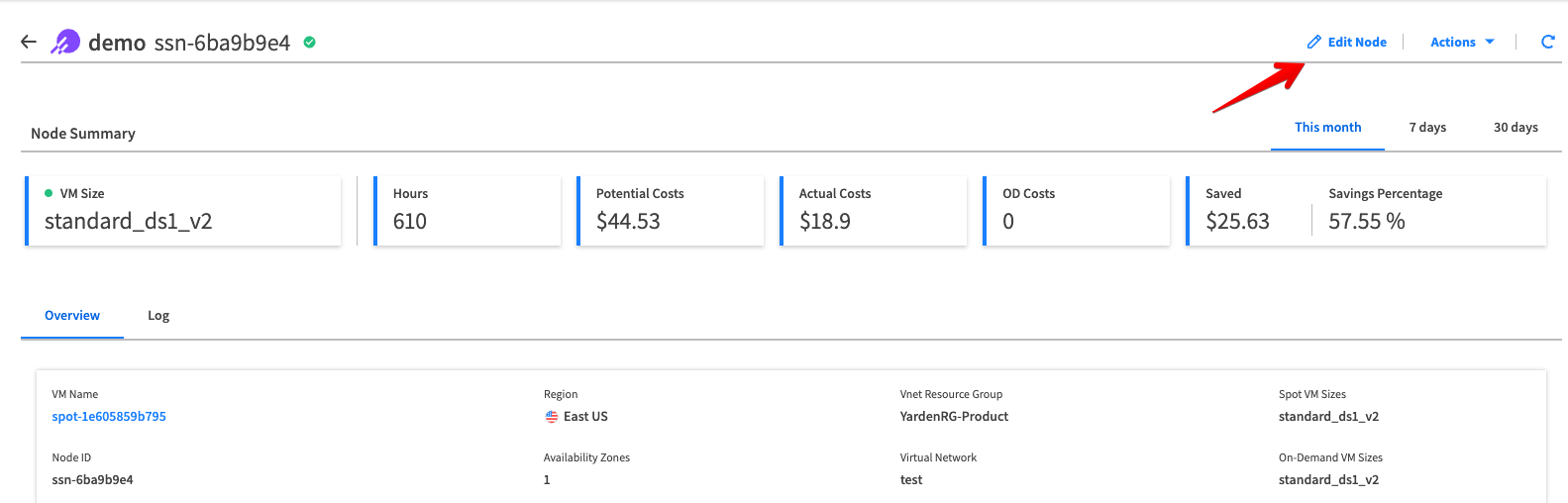Click the Edit Node pencil icon
This screenshot has height=503, width=1568.
(x=1314, y=42)
